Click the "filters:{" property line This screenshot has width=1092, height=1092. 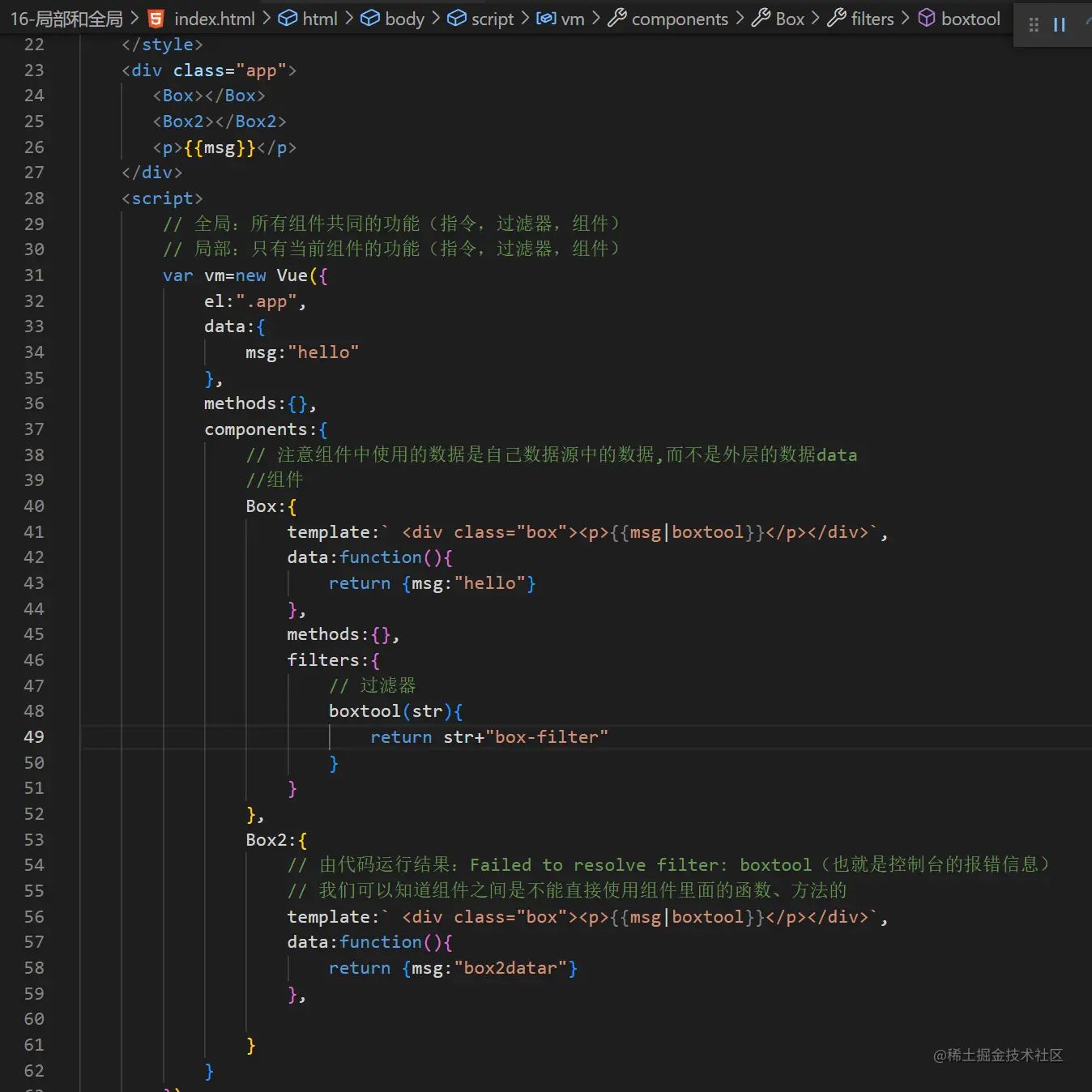(333, 660)
